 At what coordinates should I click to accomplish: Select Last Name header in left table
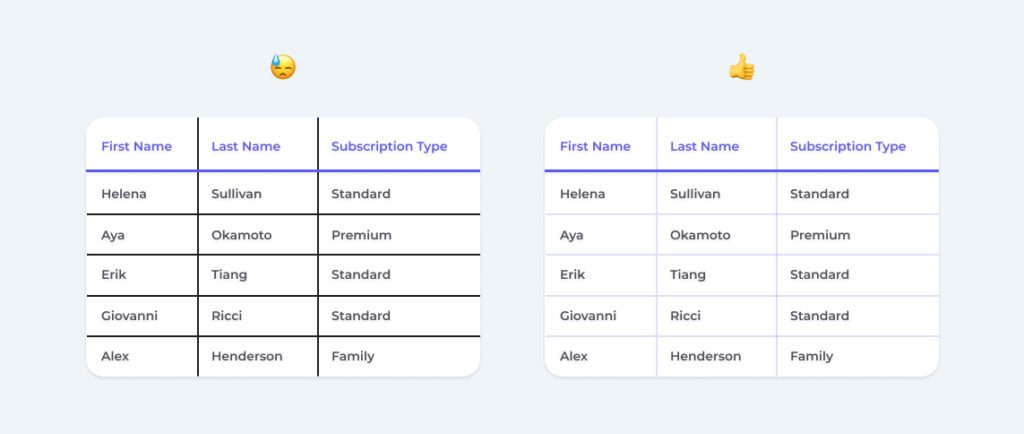tap(246, 146)
